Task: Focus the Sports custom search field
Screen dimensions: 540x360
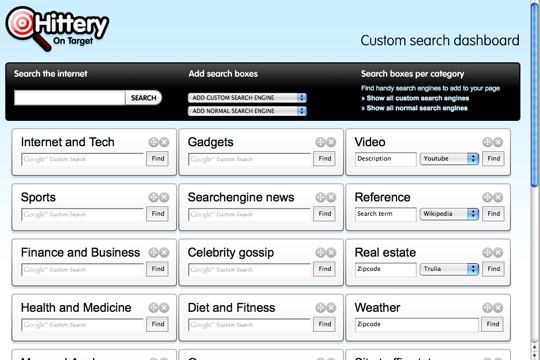Action: (82, 214)
